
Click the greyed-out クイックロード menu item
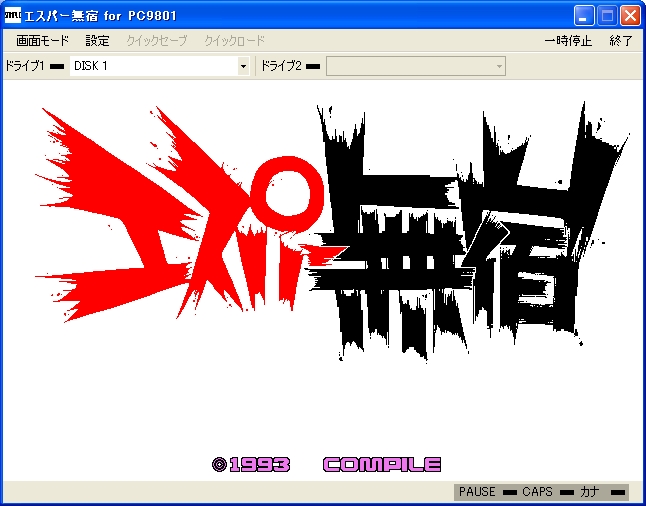235,41
